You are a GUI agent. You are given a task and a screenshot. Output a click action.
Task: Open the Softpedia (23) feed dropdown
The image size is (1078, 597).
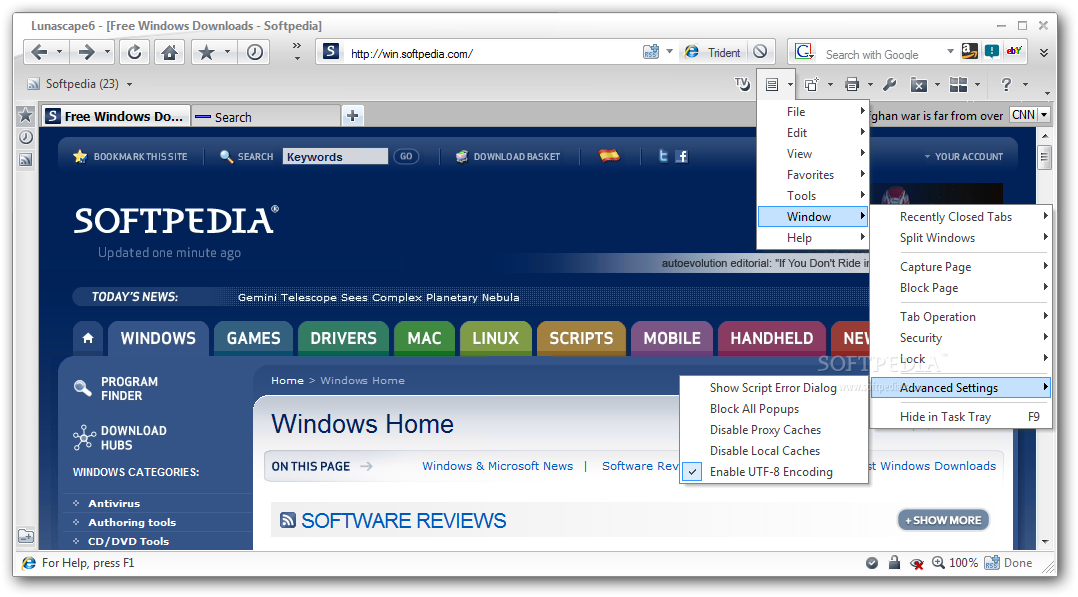(x=129, y=84)
